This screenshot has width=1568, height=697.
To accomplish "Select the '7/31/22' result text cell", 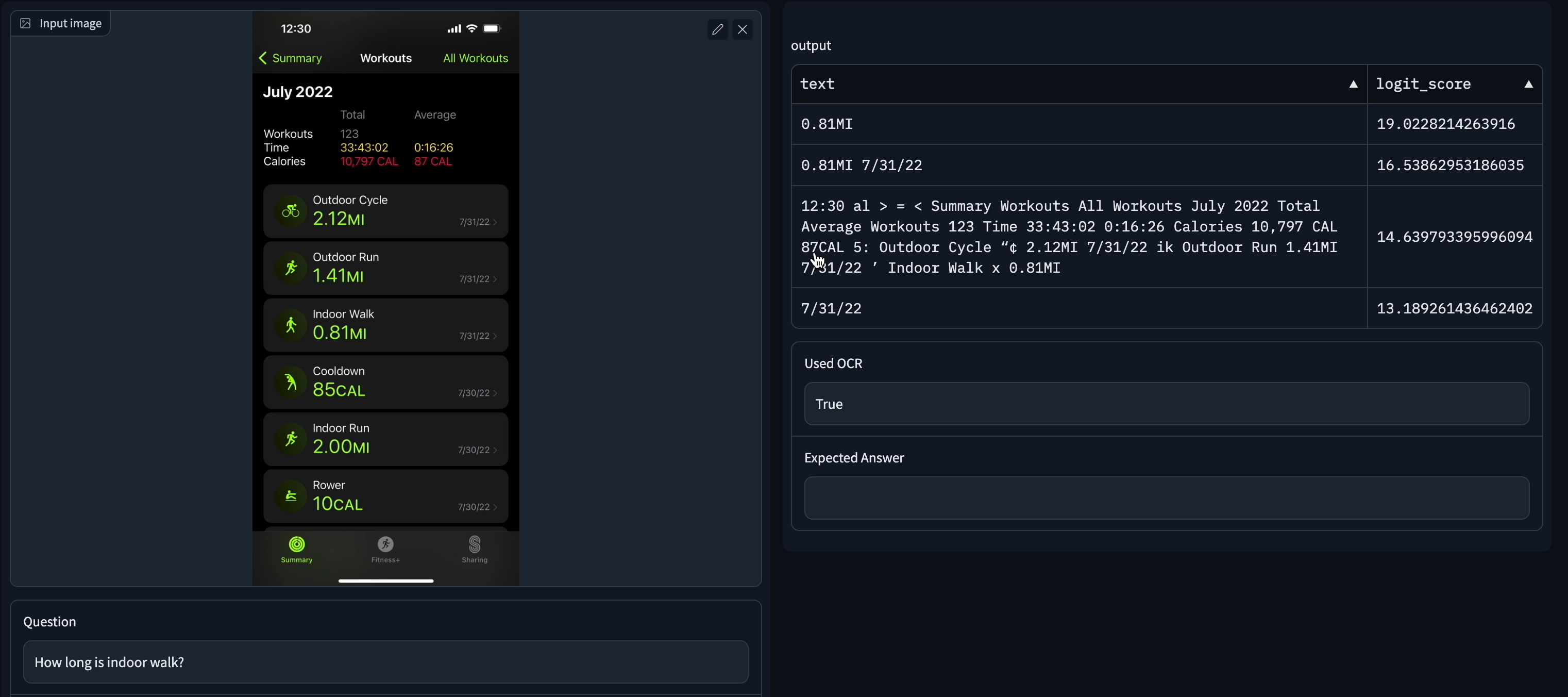I will point(1078,309).
